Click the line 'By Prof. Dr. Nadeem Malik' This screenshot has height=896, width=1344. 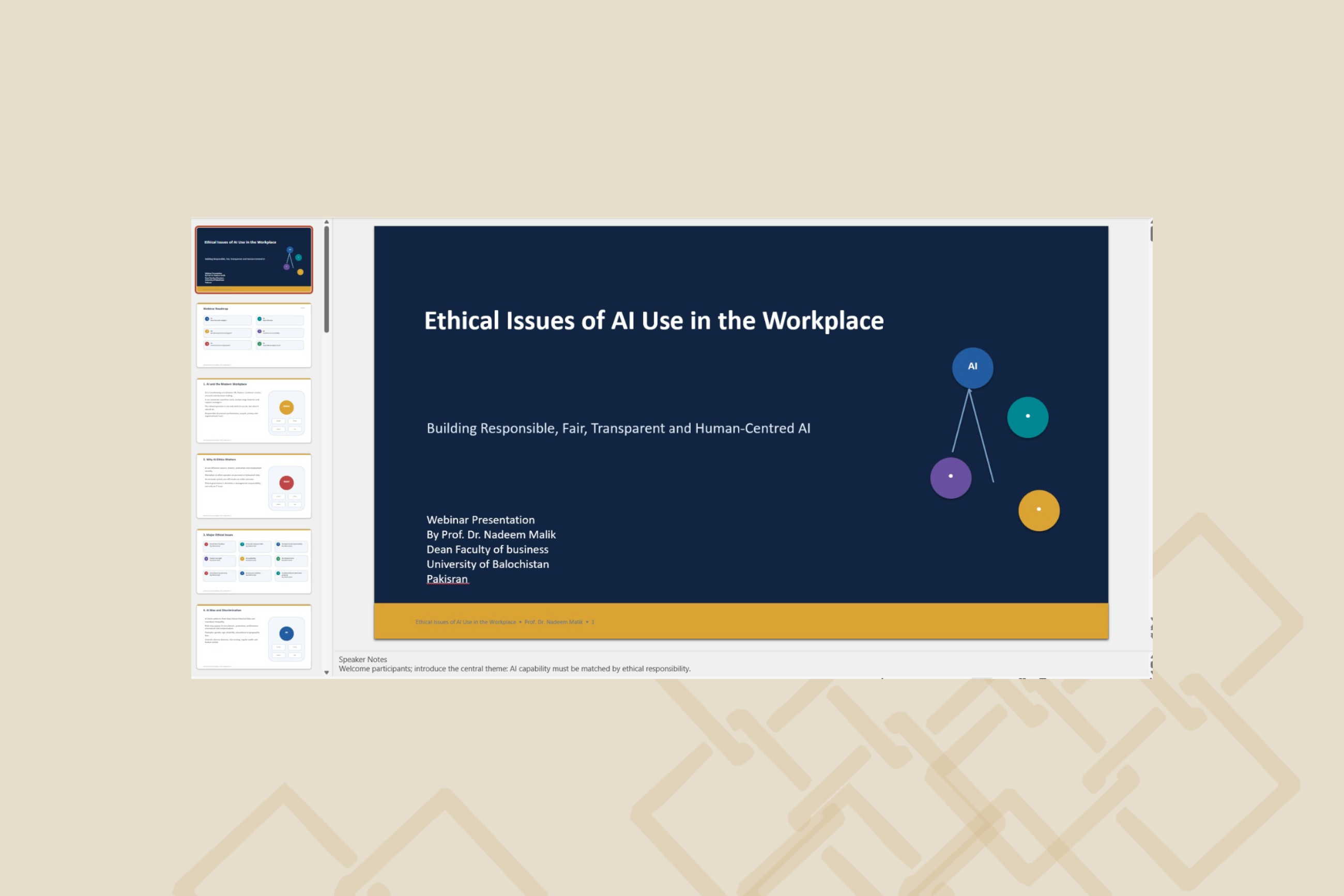point(491,535)
